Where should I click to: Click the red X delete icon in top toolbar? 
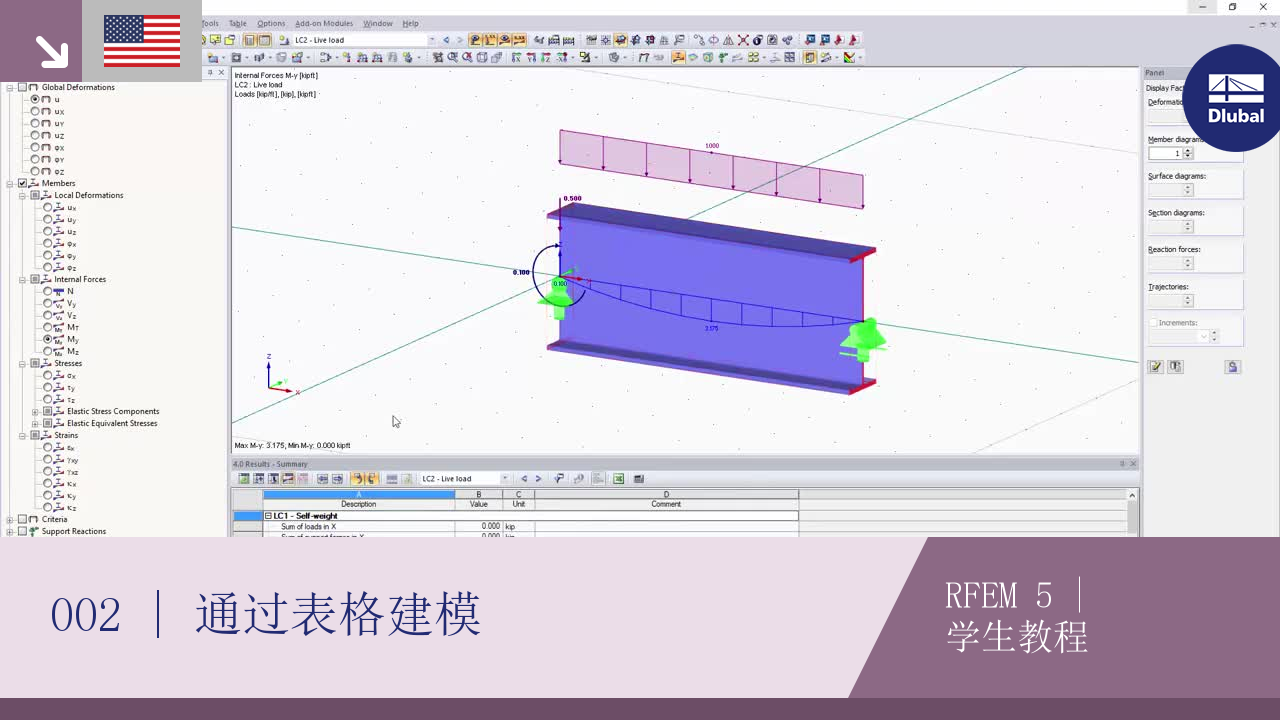[x=743, y=40]
